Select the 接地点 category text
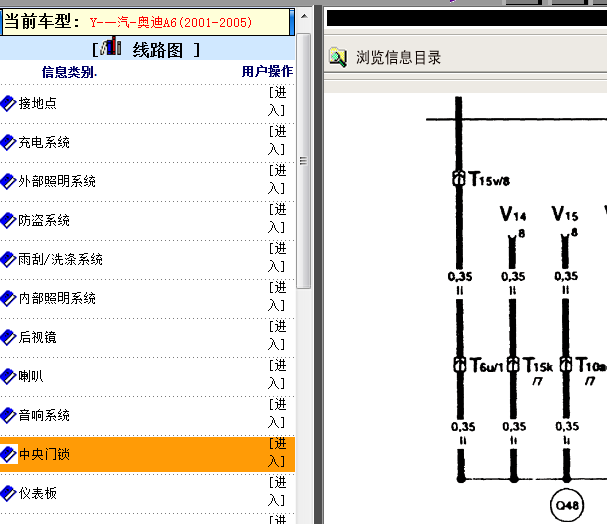The image size is (607, 524). [38, 103]
